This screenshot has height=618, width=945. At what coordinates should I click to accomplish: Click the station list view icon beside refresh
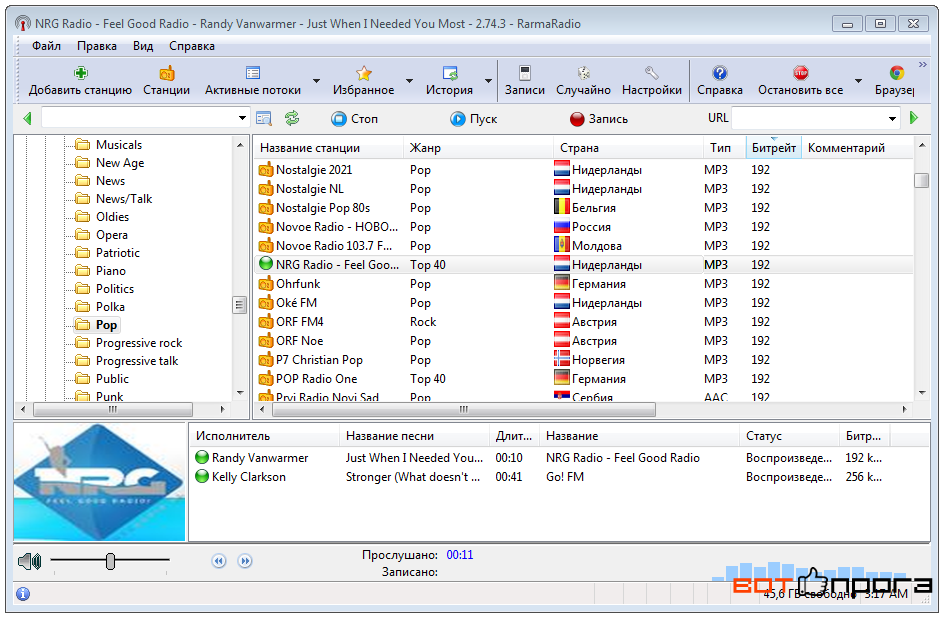[264, 119]
